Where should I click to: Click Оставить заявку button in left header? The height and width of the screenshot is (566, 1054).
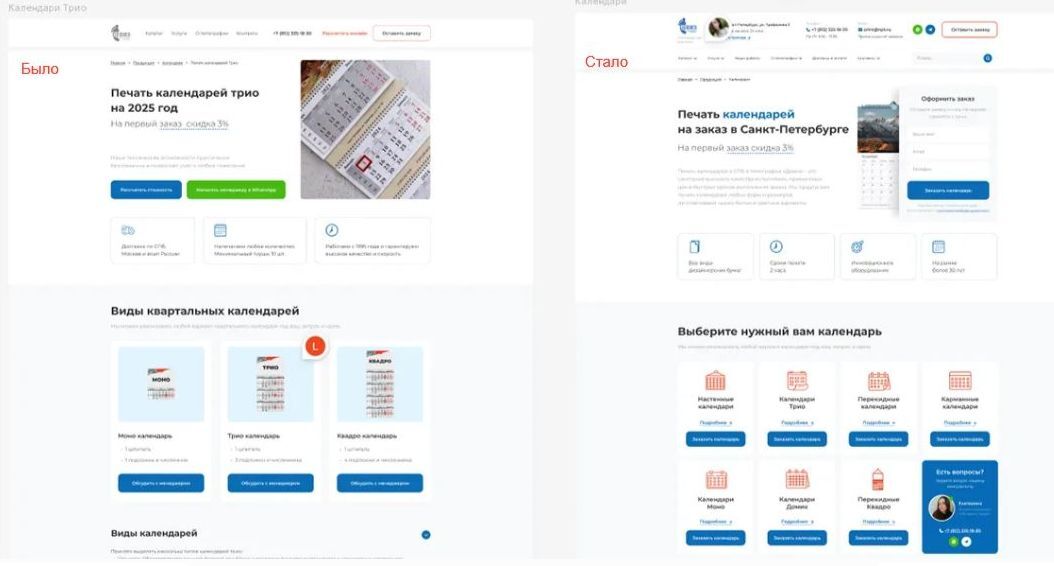coord(401,33)
